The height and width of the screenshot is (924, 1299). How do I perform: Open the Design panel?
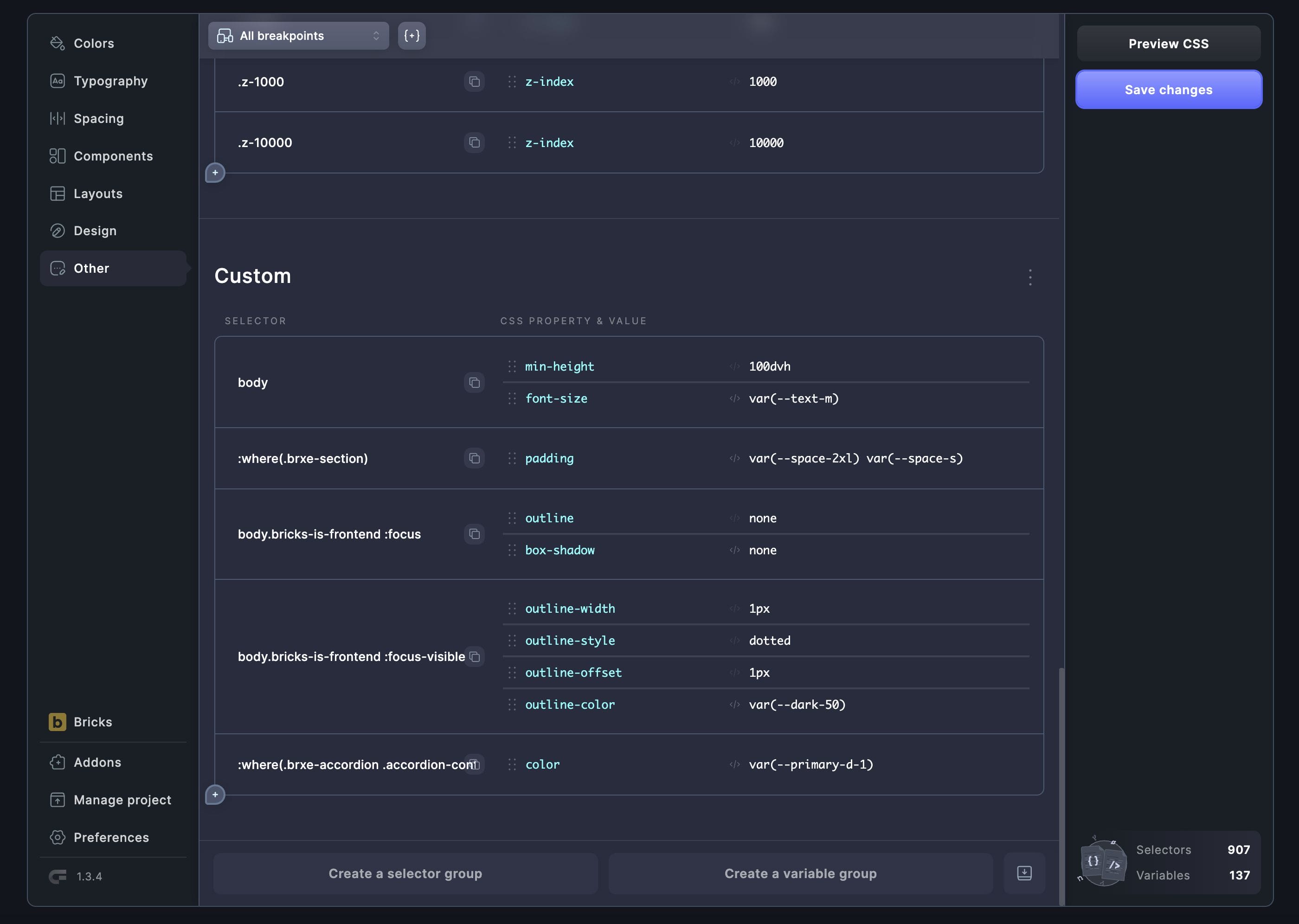click(96, 231)
